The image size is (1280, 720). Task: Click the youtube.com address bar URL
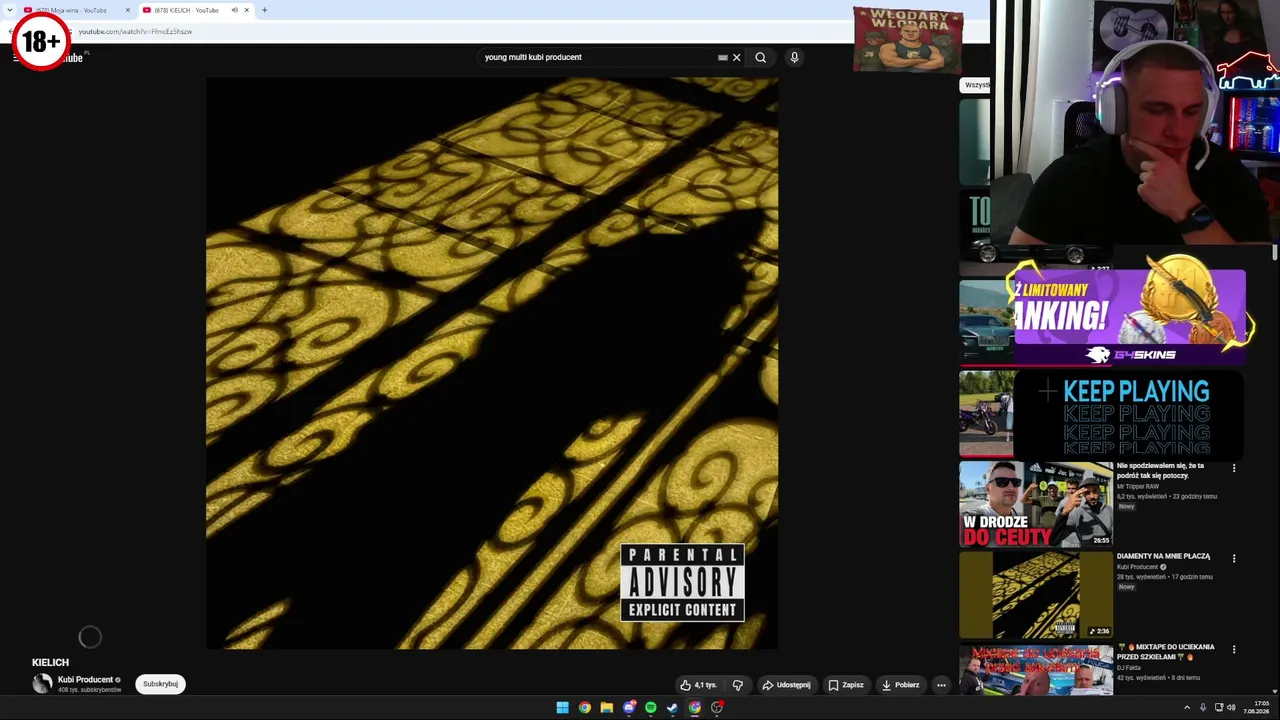tap(135, 31)
